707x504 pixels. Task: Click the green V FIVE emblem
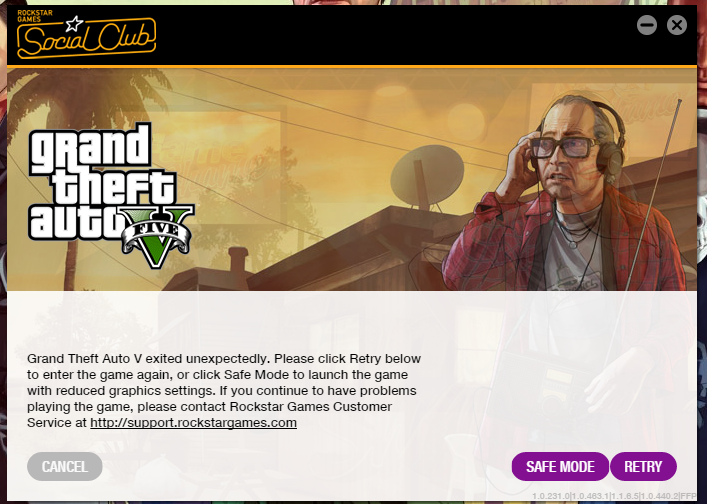[x=156, y=236]
